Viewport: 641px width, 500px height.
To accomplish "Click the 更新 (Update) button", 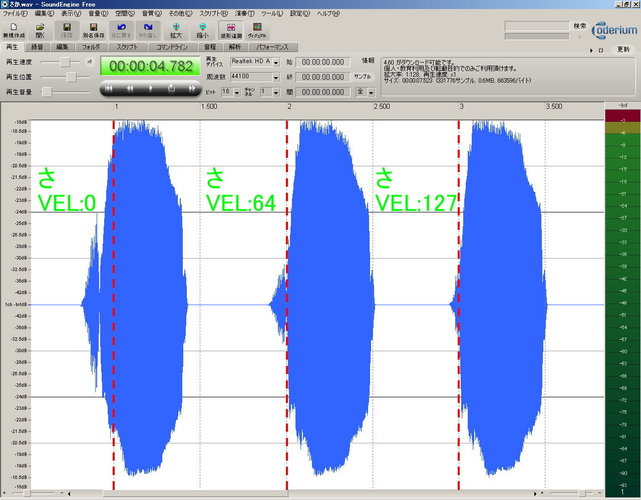I will pyautogui.click(x=623, y=49).
